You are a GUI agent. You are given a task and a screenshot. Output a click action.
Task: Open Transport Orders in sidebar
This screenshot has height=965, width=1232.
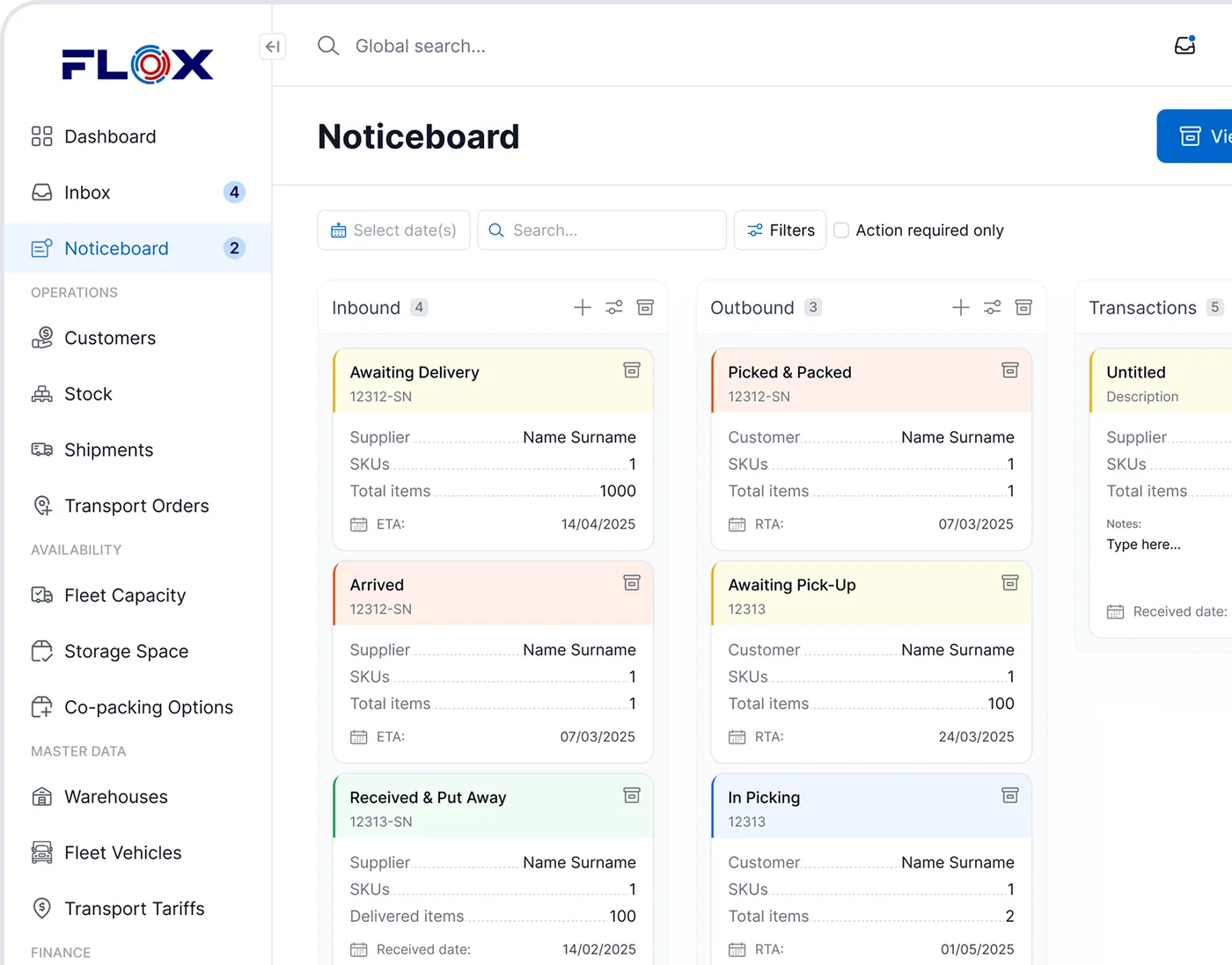138,506
